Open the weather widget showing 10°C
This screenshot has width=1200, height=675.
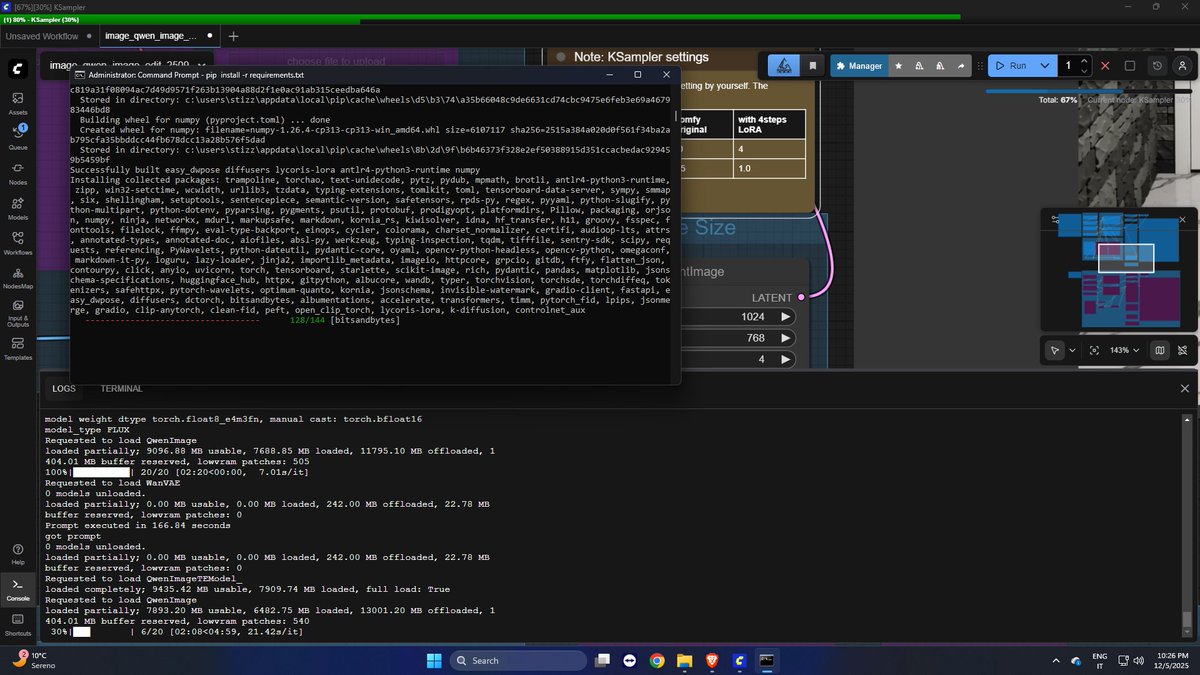tap(32, 660)
